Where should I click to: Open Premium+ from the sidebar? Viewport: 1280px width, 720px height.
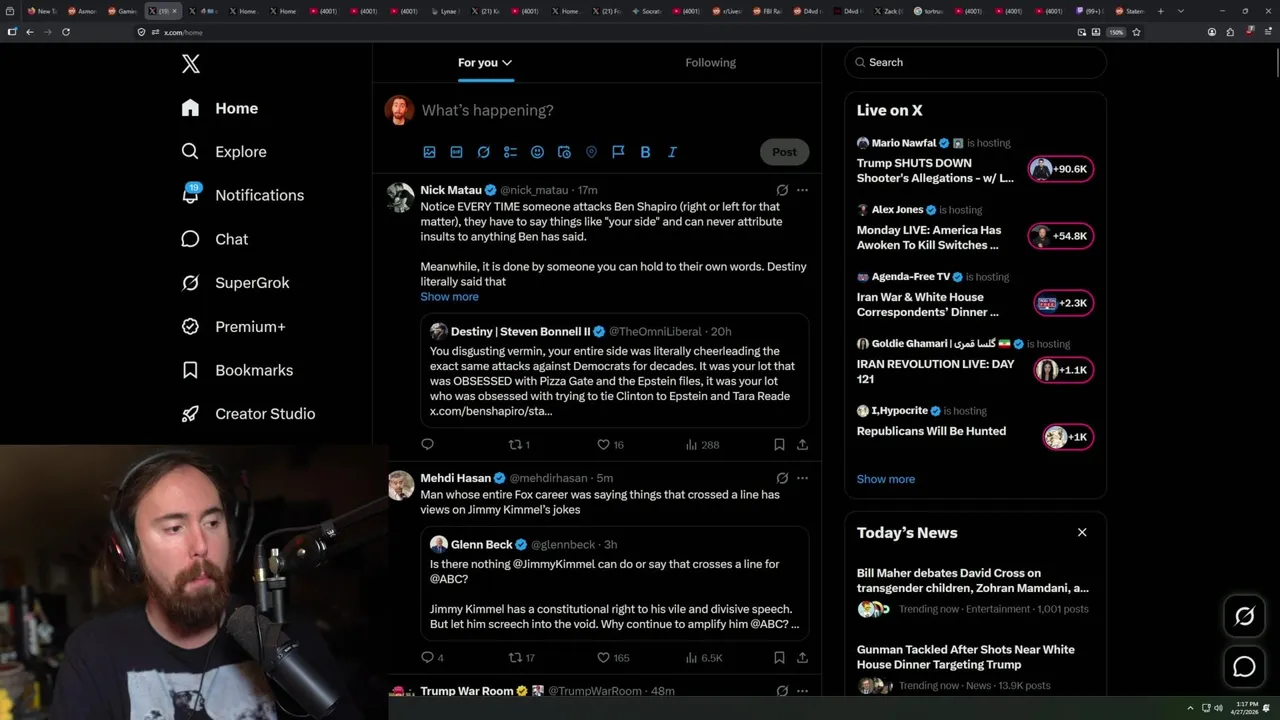[x=234, y=327]
